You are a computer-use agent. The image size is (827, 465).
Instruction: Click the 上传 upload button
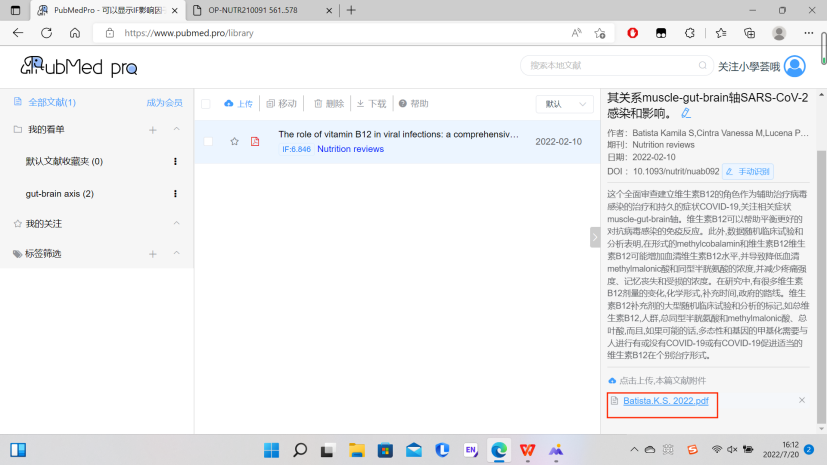pos(238,104)
